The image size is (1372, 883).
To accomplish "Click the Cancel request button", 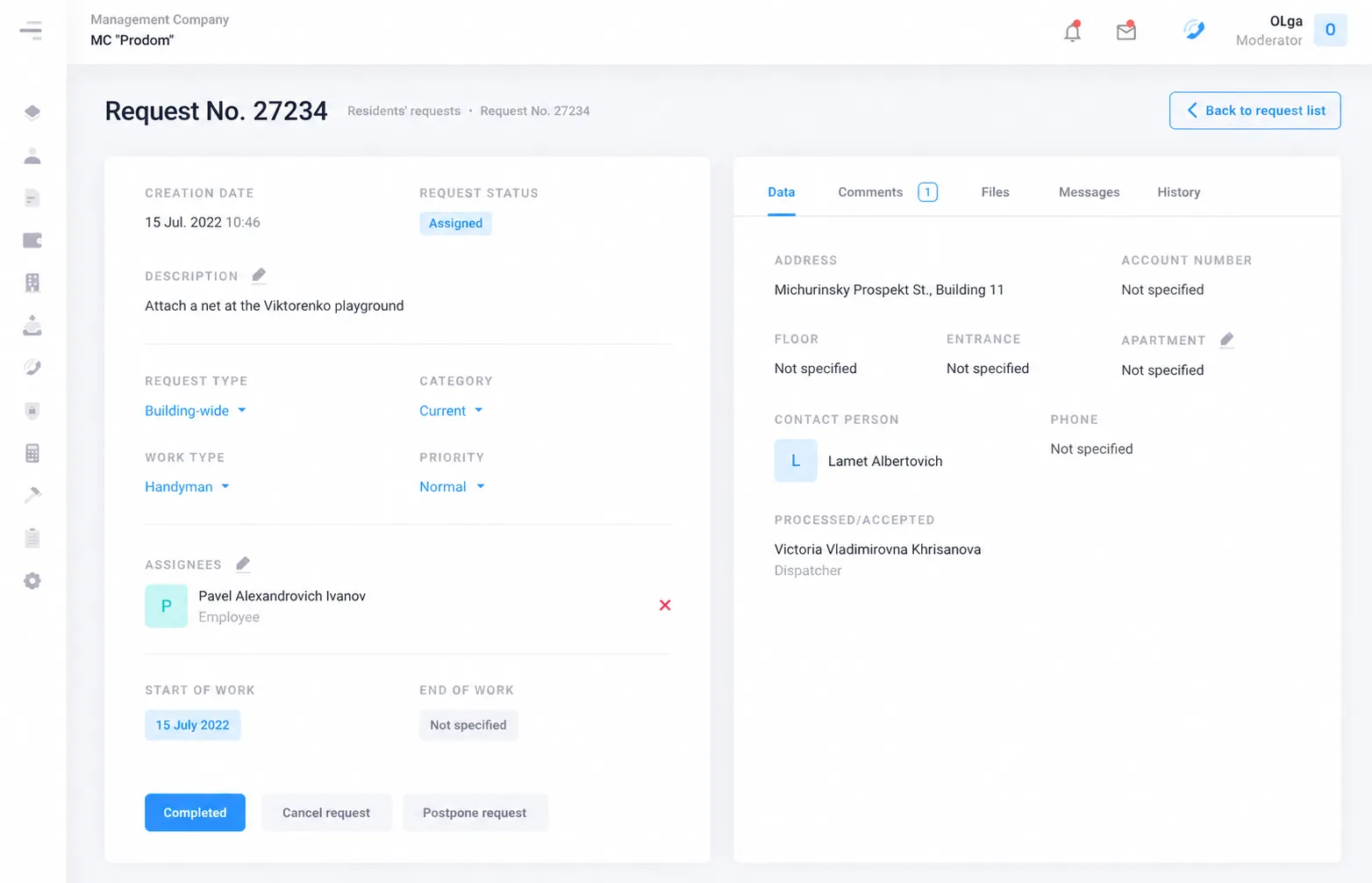I will [326, 813].
